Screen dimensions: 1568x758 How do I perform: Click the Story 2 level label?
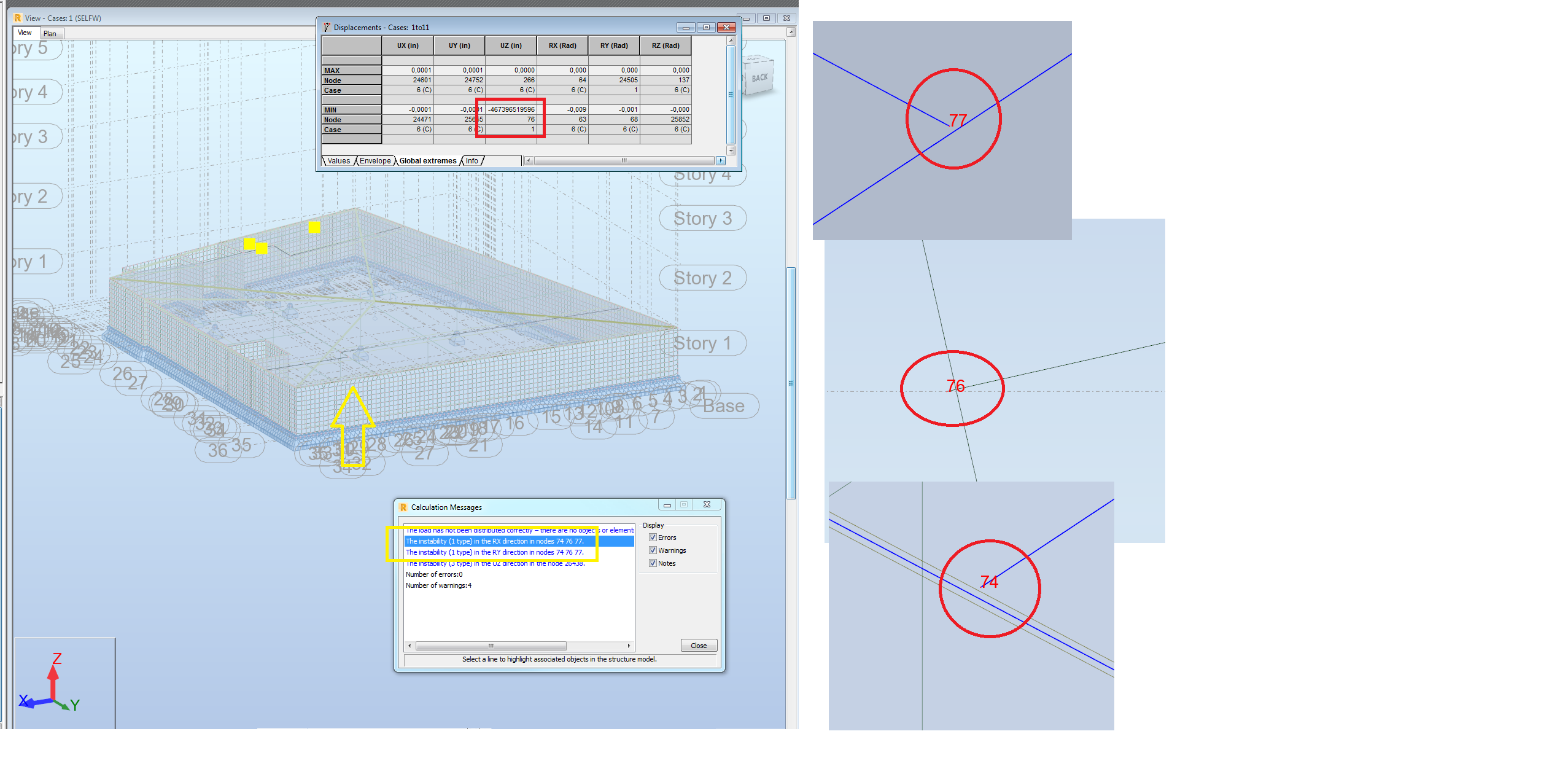click(x=702, y=278)
